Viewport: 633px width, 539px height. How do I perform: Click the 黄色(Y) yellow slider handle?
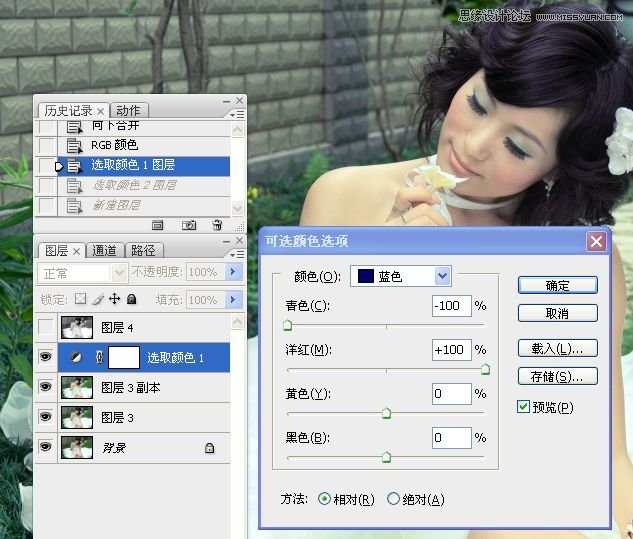coord(386,413)
